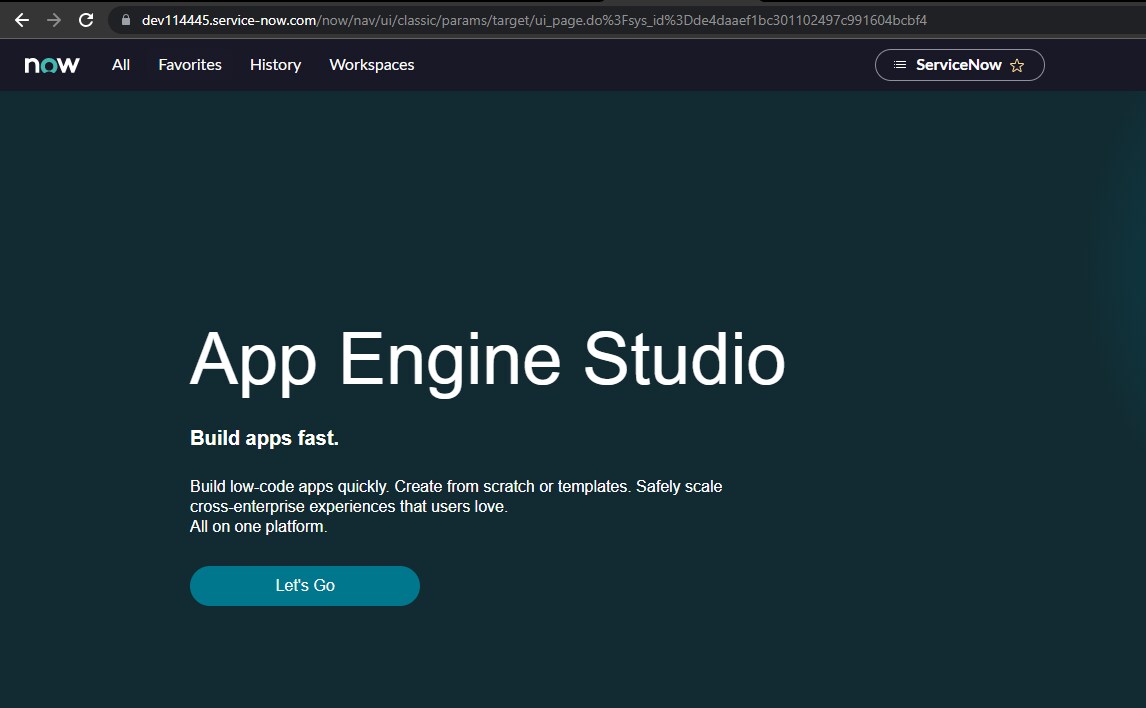Open the All navigation menu
This screenshot has width=1146, height=708.
coord(121,65)
